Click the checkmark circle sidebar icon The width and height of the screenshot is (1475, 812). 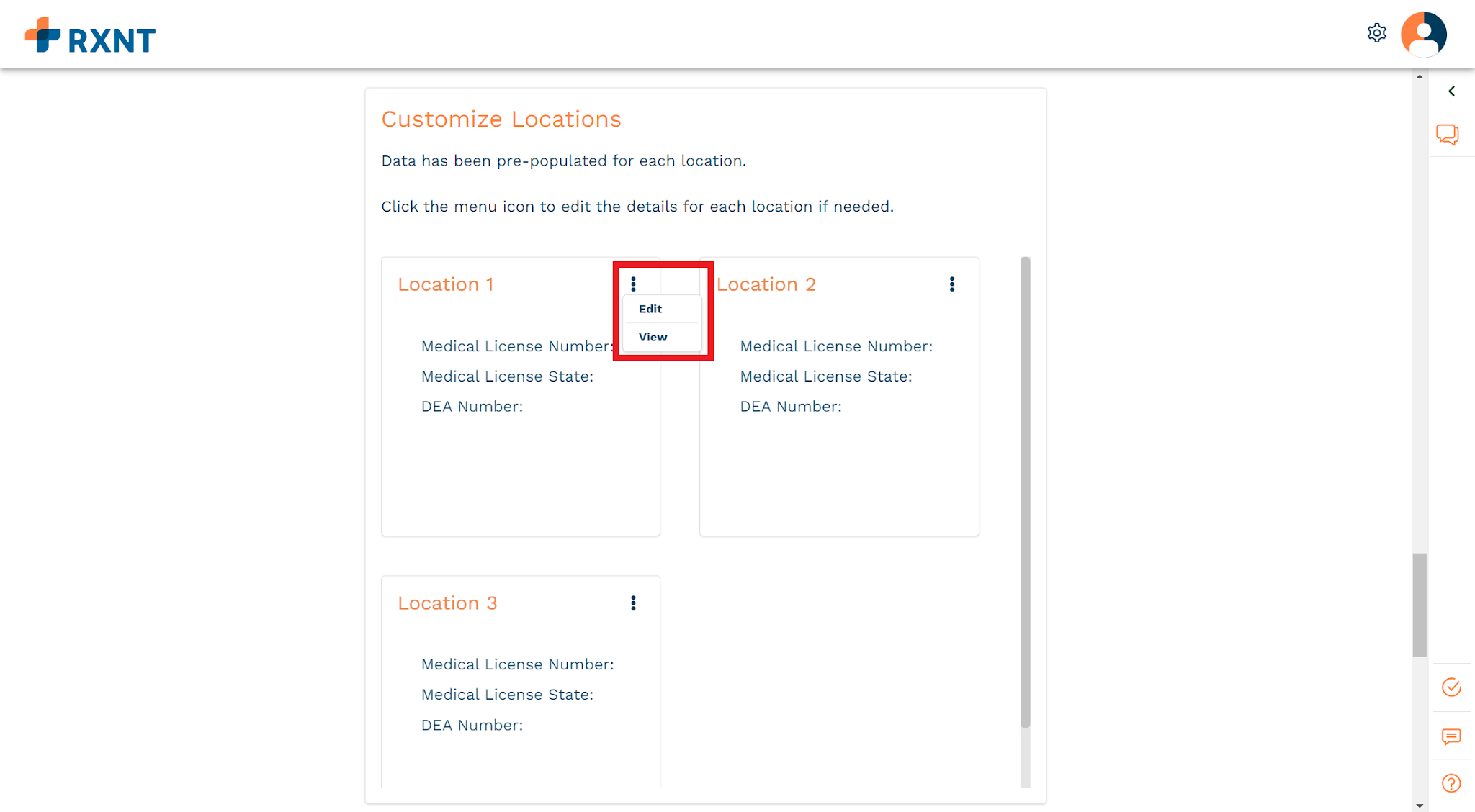[1451, 687]
